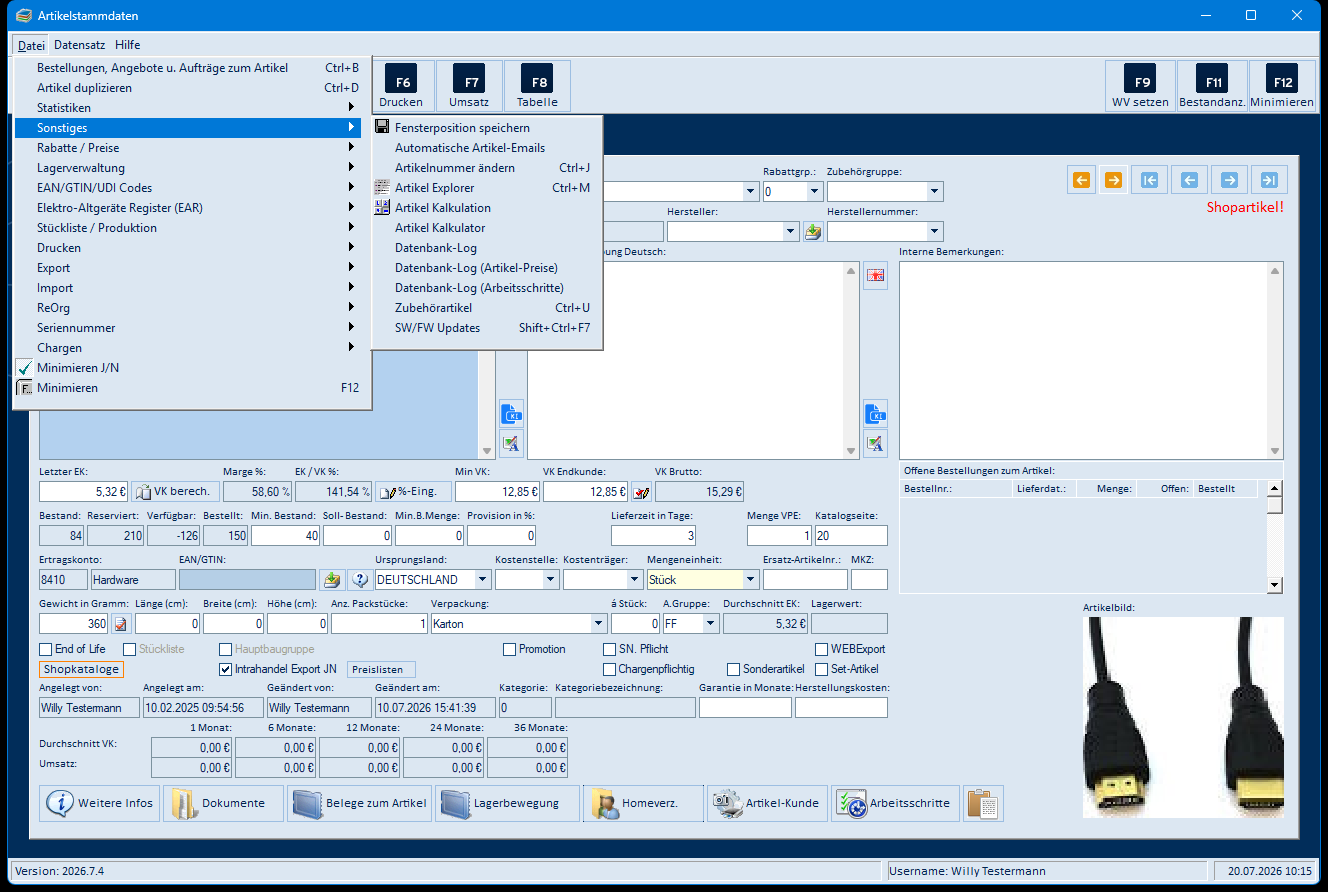Click the green arrow icon beside the EAN/GTIN field
The width and height of the screenshot is (1328, 892).
pyautogui.click(x=331, y=579)
